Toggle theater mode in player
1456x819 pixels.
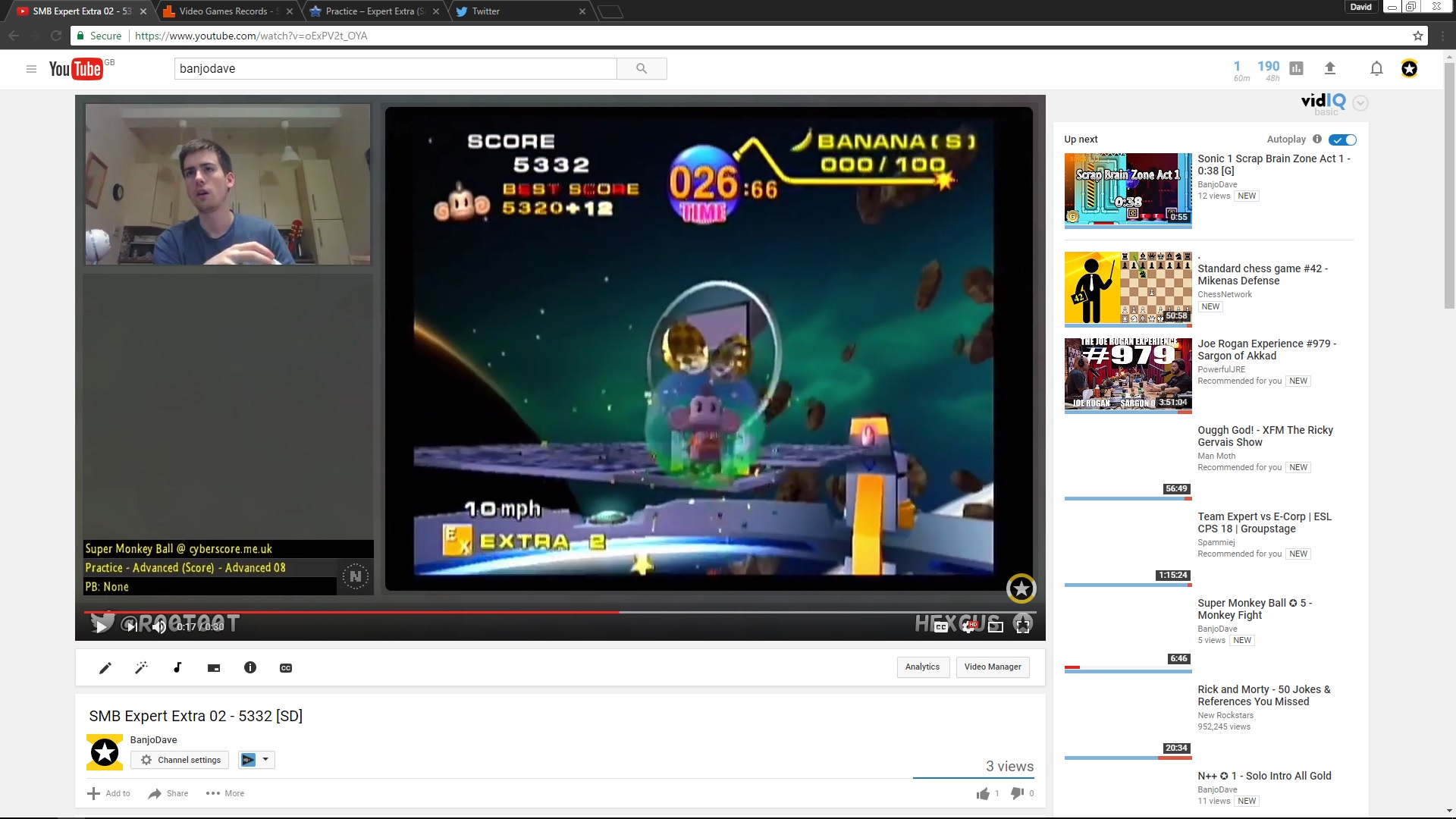[996, 626]
